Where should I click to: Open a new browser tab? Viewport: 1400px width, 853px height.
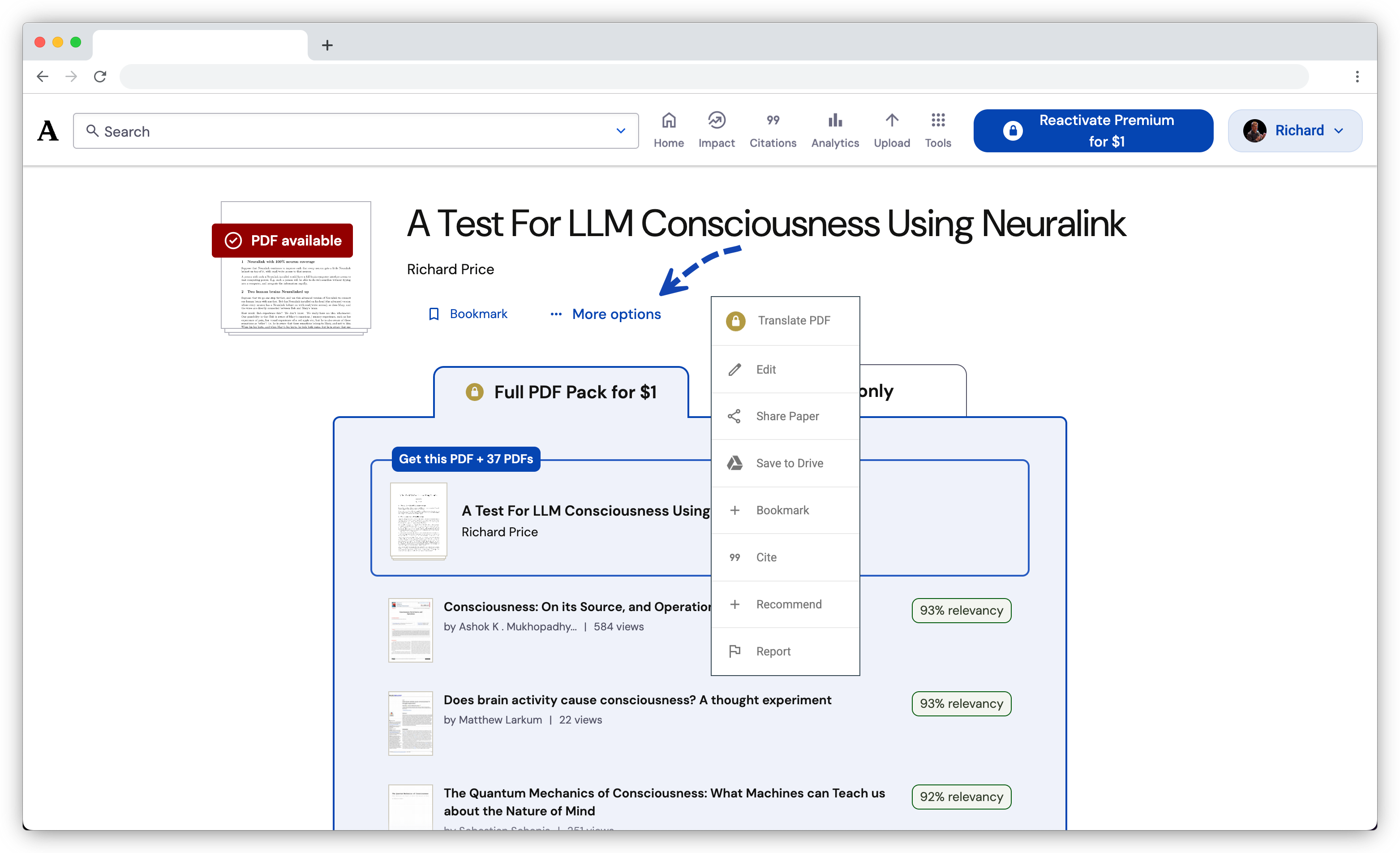pos(327,45)
